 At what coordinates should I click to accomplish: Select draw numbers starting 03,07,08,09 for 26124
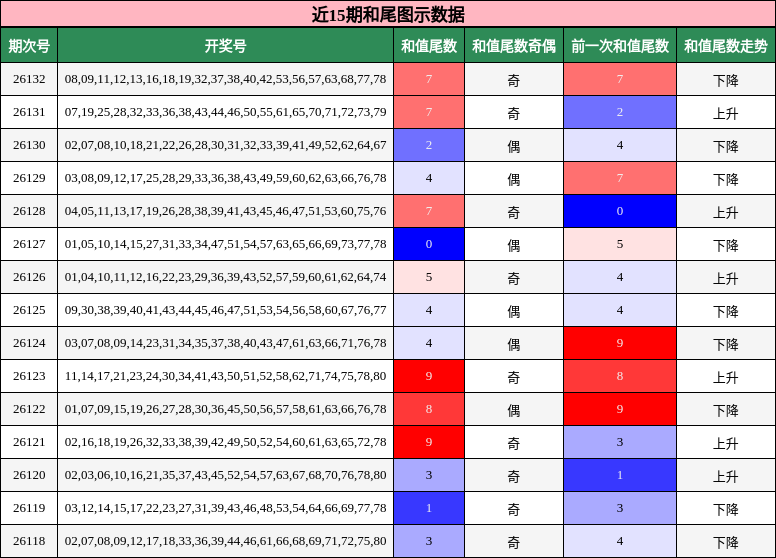pos(226,343)
